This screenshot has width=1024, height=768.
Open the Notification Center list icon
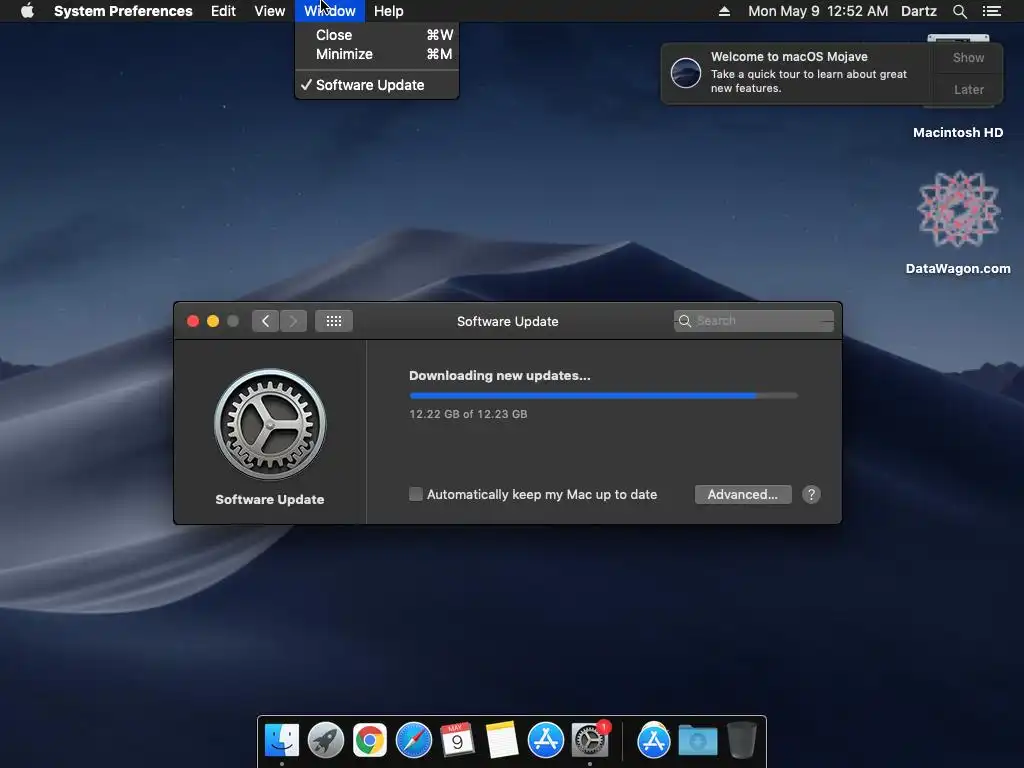coord(991,11)
